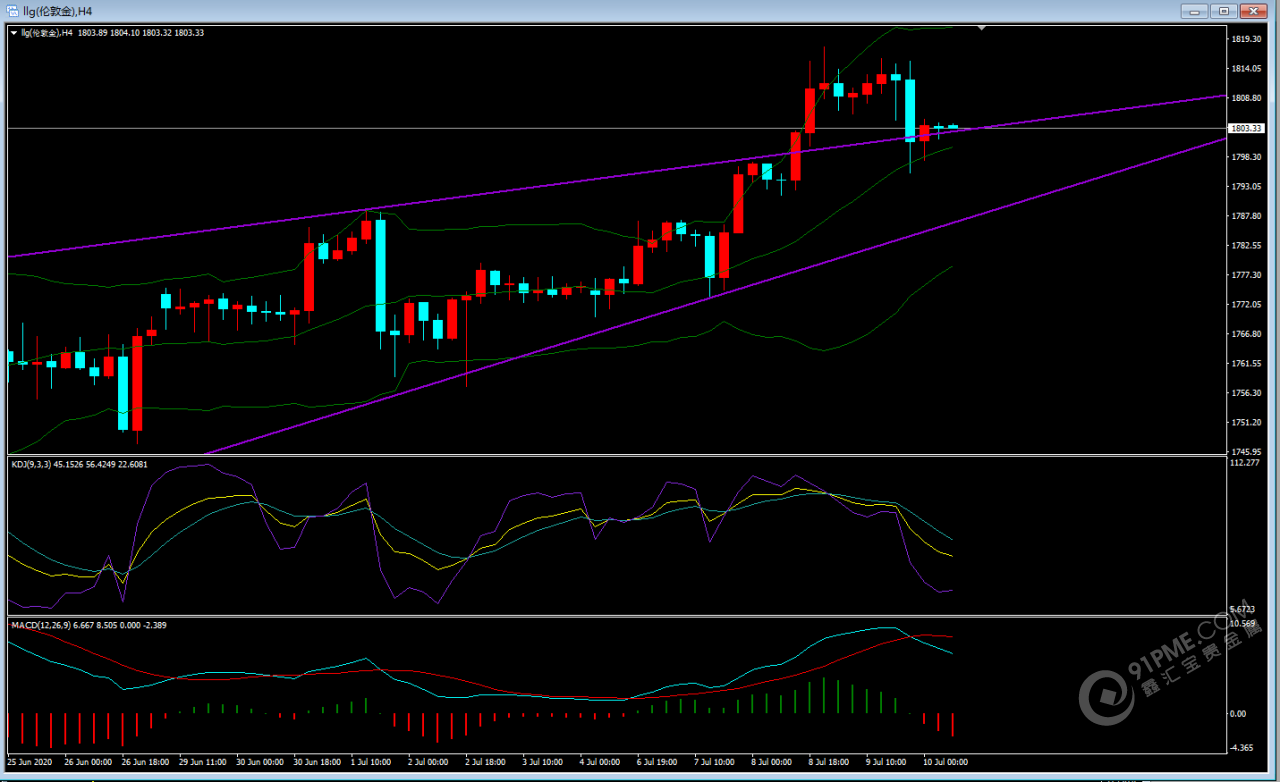Click the current price tag 1803.33
The width and height of the screenshot is (1280, 782).
(1247, 128)
